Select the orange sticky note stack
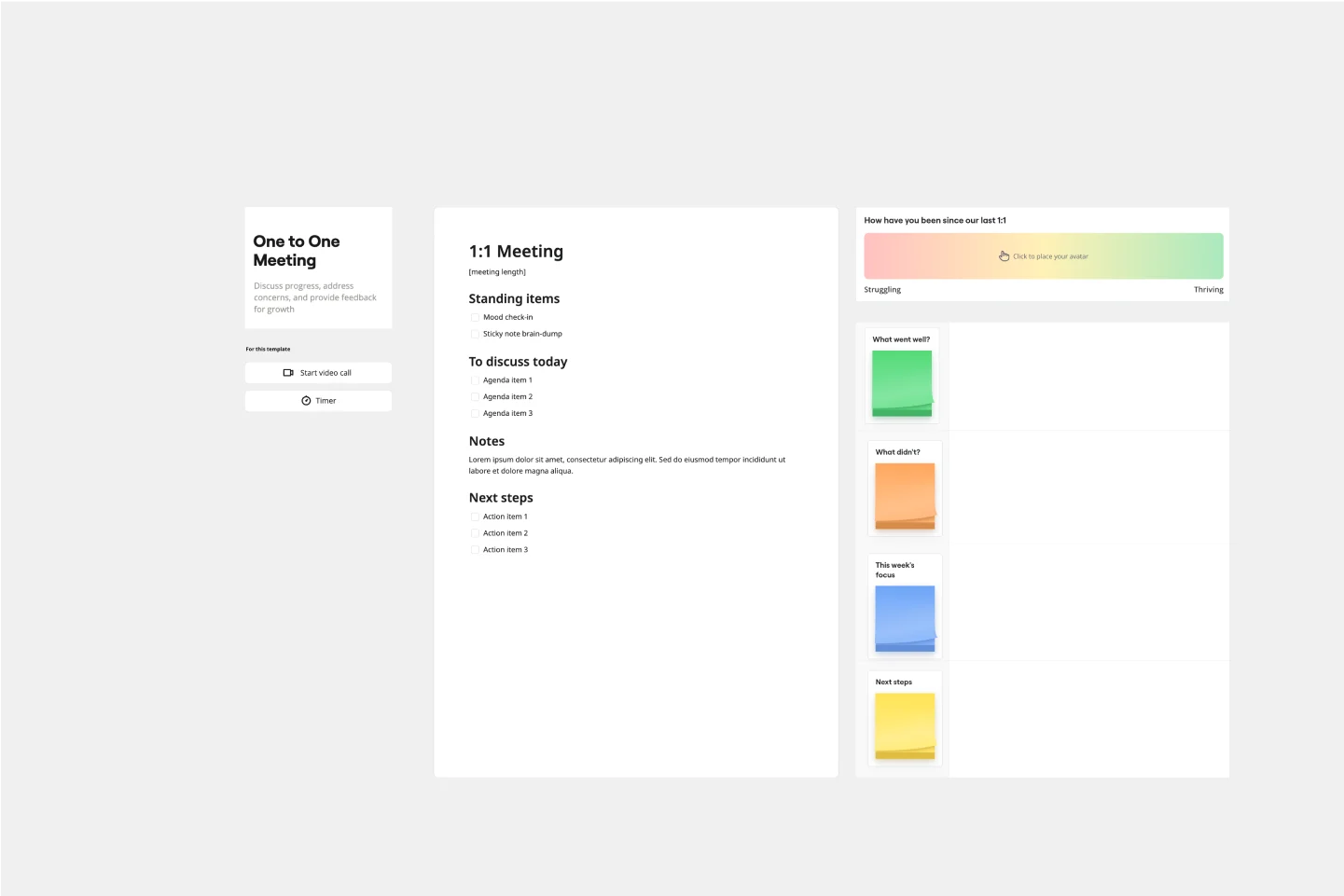This screenshot has width=1344, height=896. point(905,496)
